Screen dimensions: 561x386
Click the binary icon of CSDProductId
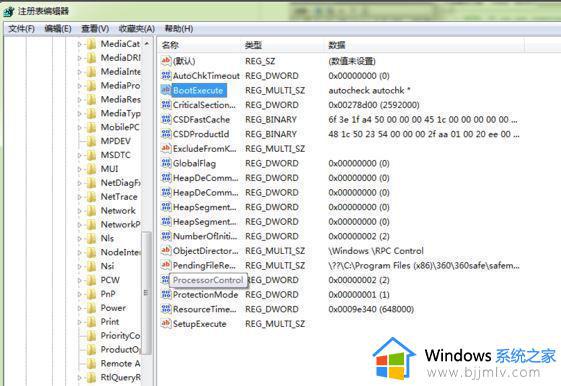[x=166, y=134]
